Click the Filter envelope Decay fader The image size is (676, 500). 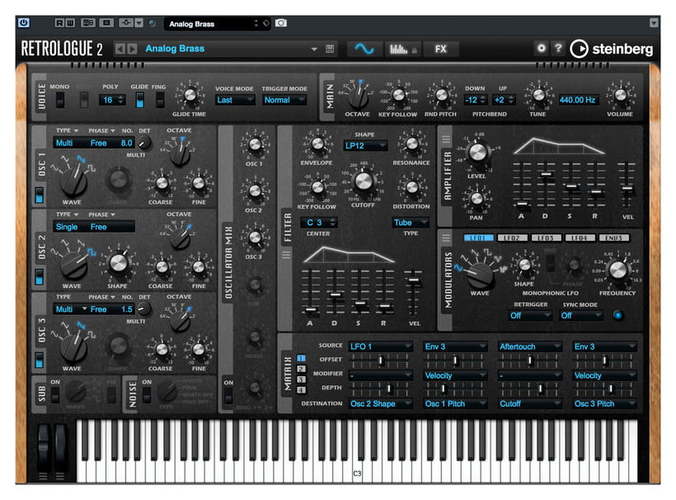335,295
